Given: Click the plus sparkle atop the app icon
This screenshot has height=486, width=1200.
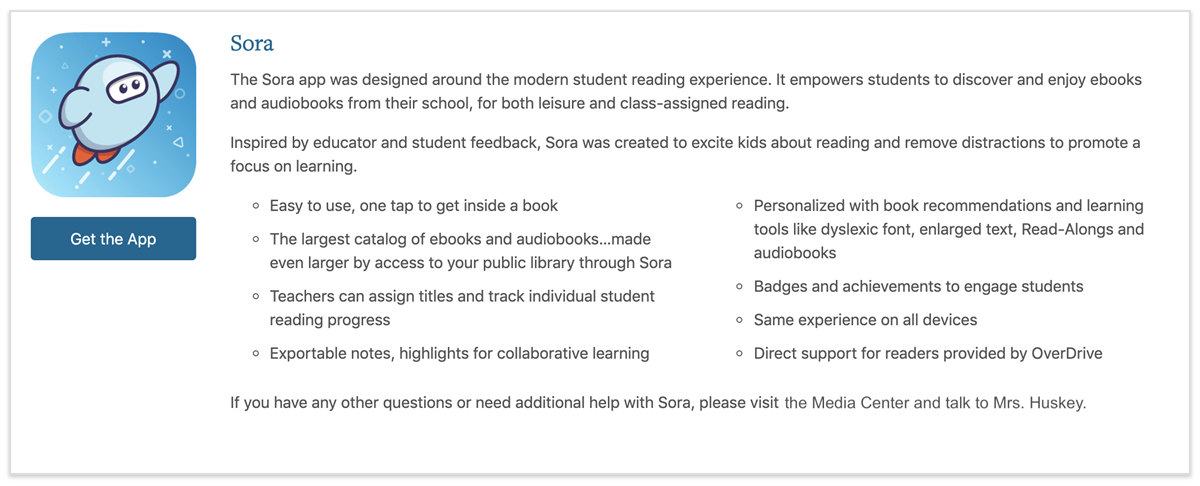Looking at the screenshot, I should [x=106, y=42].
